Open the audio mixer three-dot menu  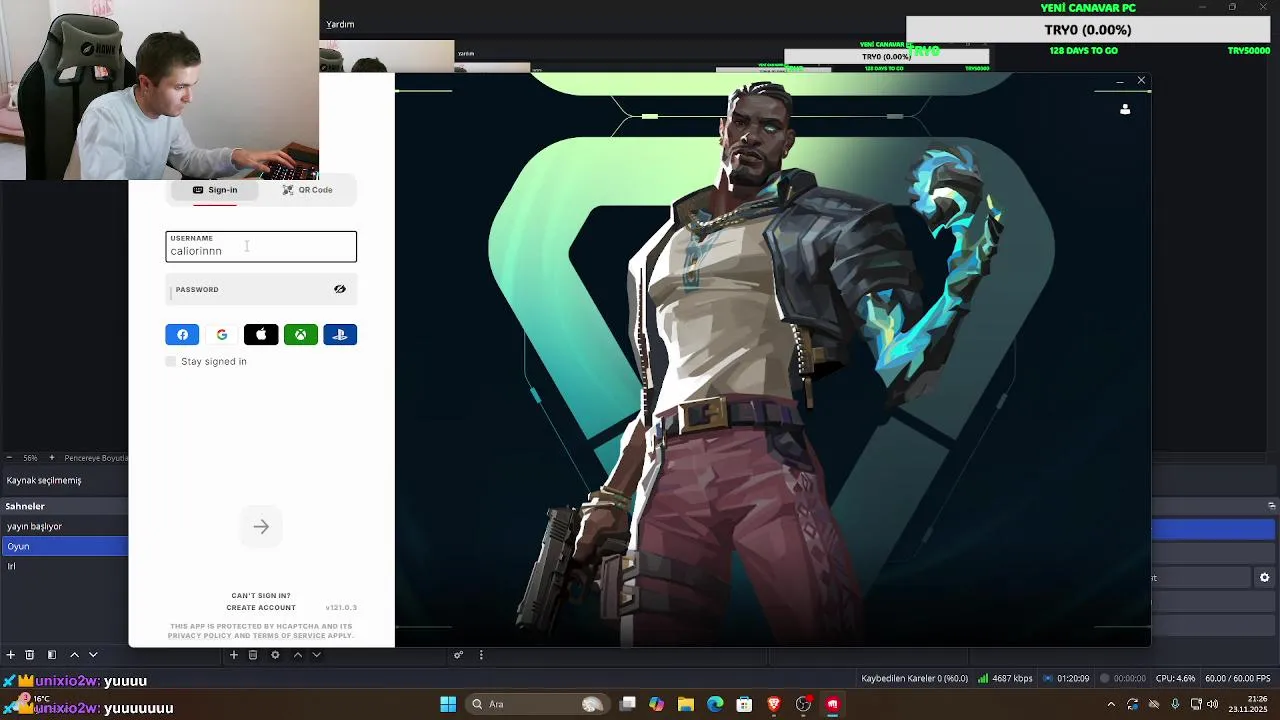click(x=481, y=655)
